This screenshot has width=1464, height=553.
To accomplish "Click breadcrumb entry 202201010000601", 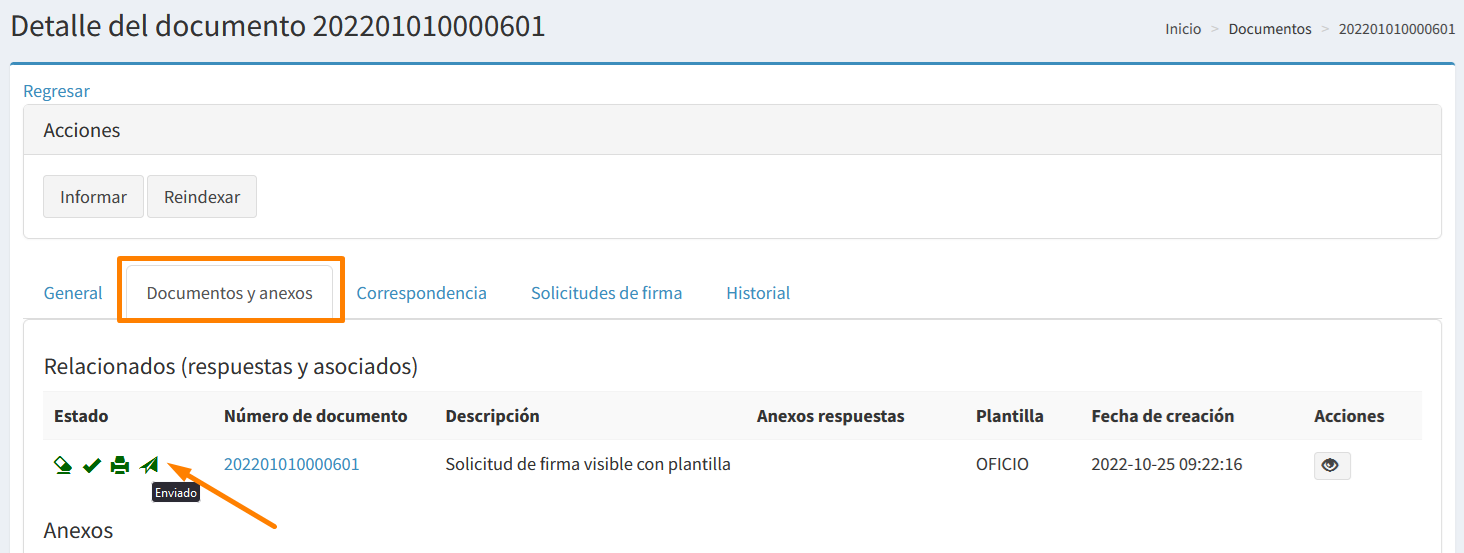I will click(1397, 29).
